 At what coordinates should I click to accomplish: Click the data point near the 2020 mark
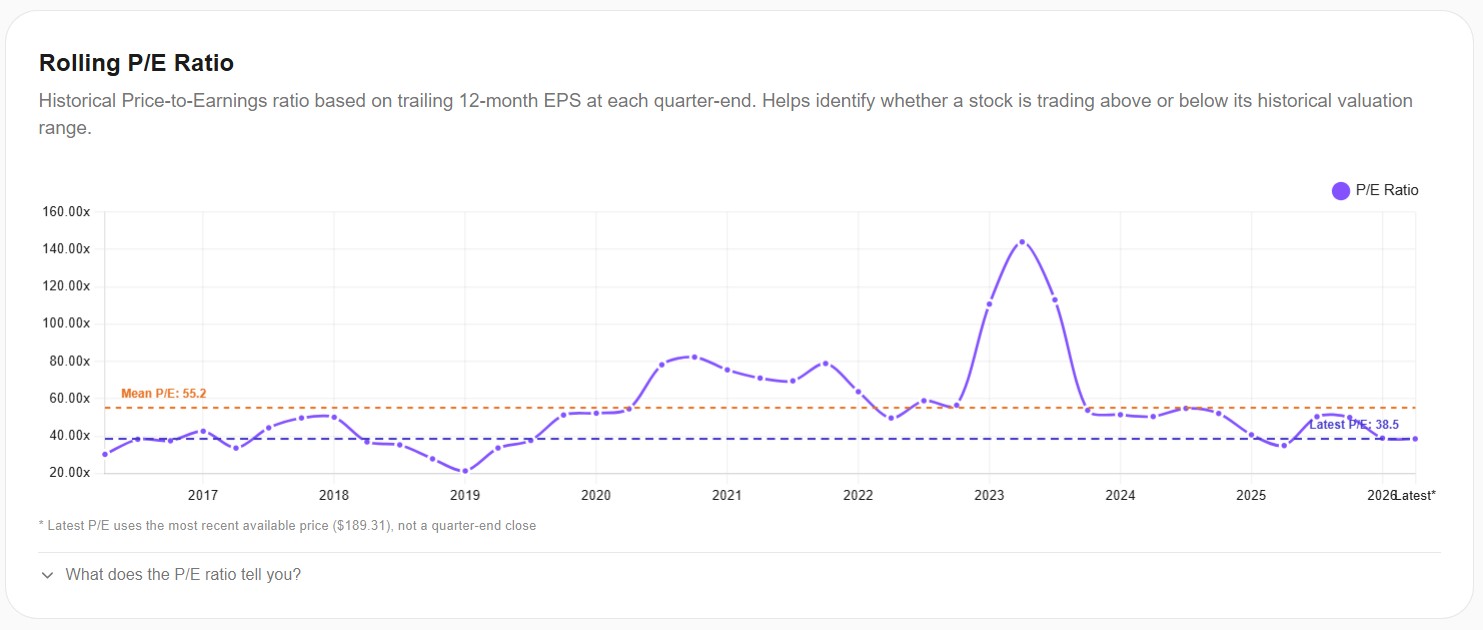click(595, 411)
